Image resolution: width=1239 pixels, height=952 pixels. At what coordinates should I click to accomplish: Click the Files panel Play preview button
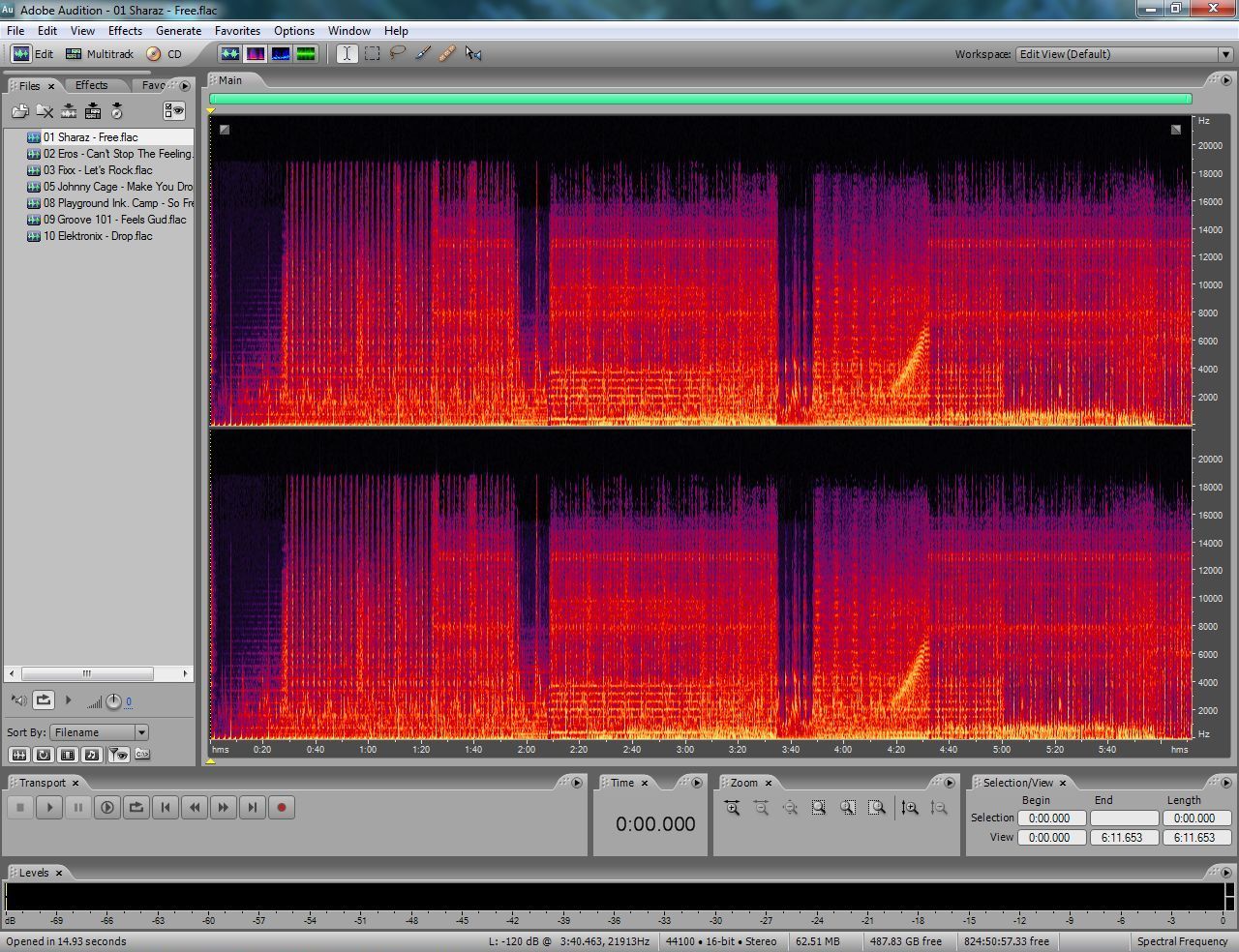click(69, 699)
